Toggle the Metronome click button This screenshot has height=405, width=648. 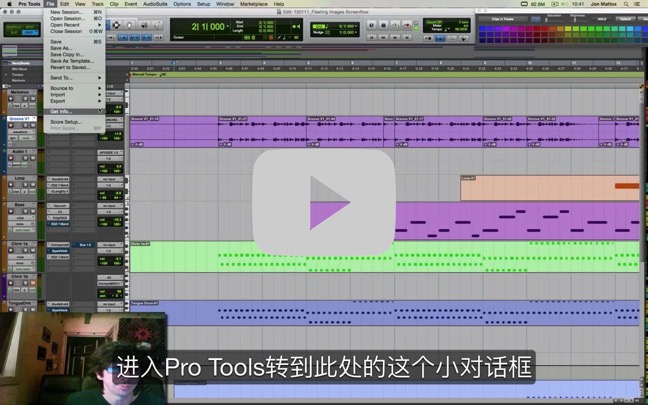440,38
